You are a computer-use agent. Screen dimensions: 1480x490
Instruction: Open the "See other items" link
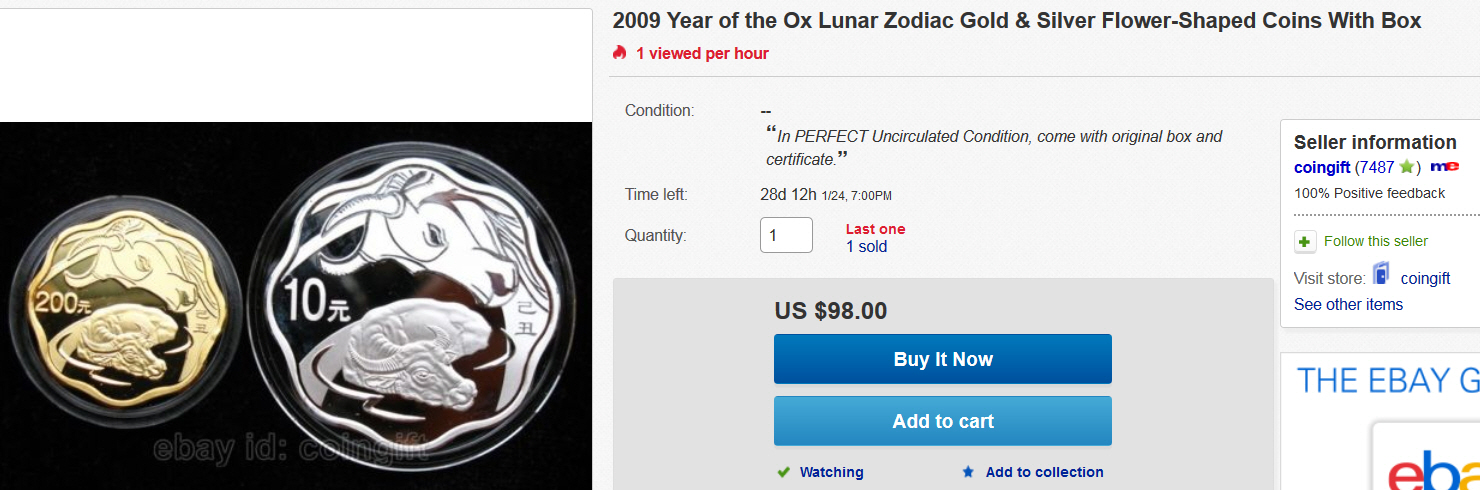pos(1348,304)
